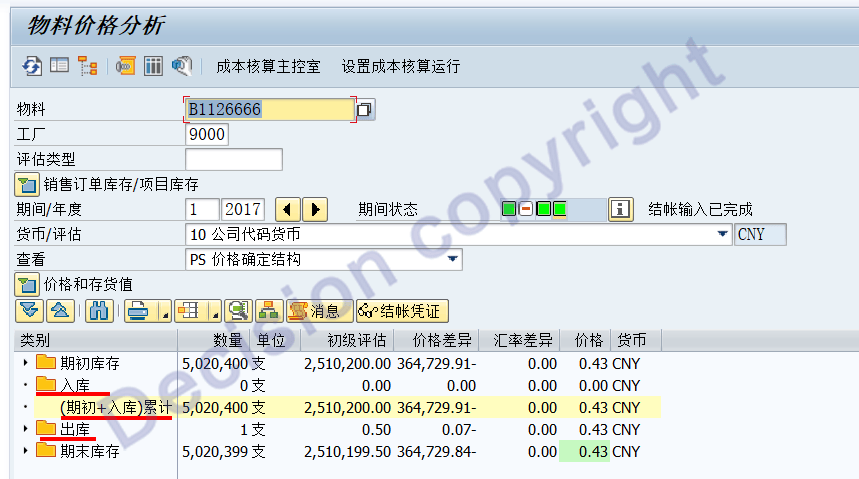Go to the next period arrow
Viewport: 859px width, 479px height.
coord(315,209)
